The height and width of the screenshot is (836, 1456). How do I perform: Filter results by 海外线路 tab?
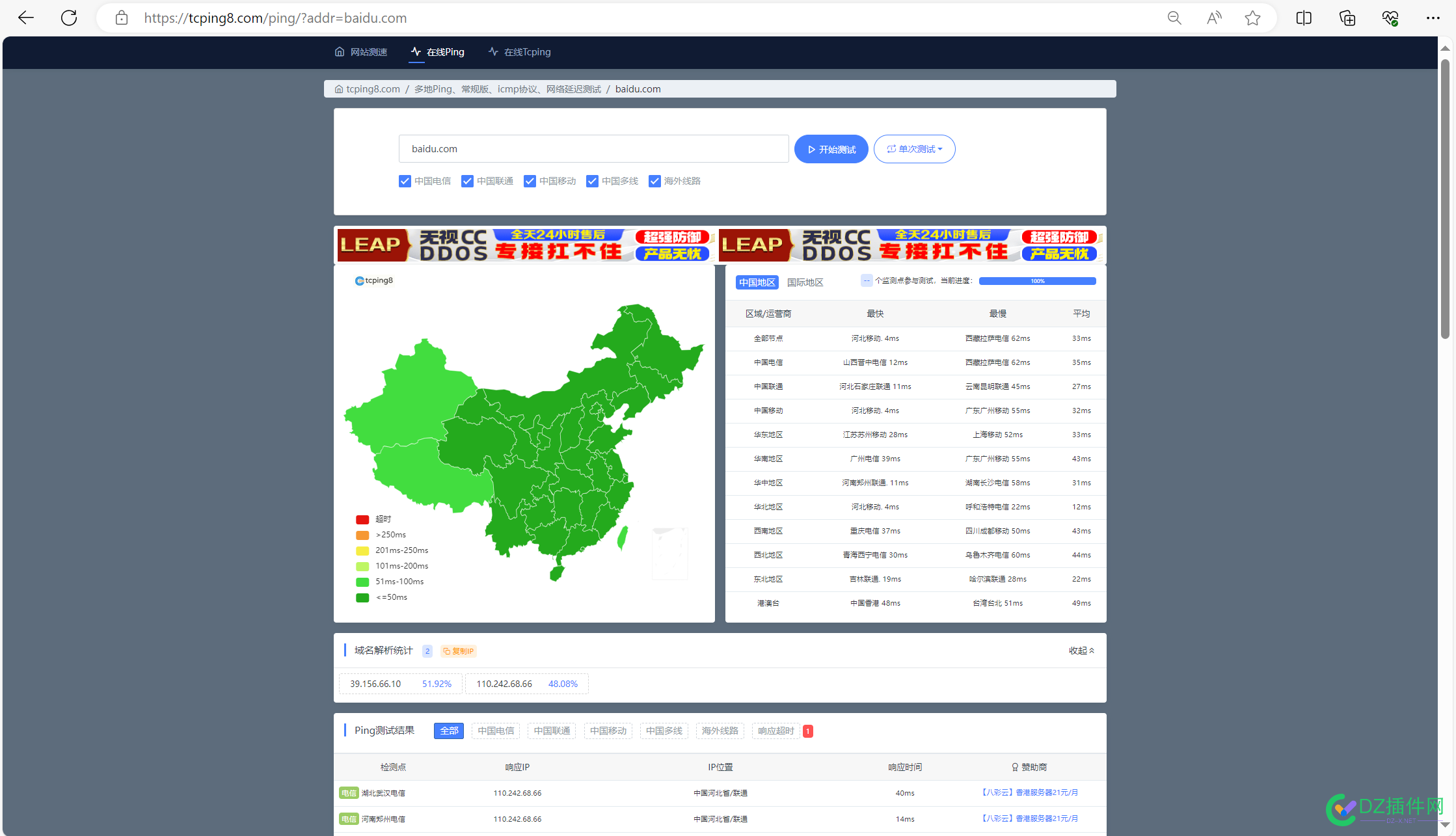720,731
